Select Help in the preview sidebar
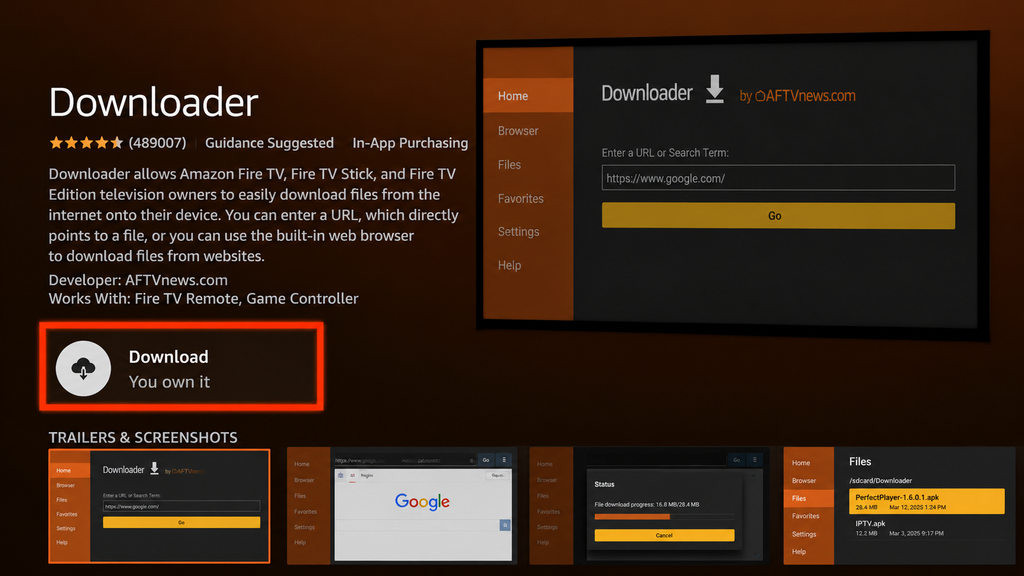The height and width of the screenshot is (576, 1024). (x=509, y=265)
